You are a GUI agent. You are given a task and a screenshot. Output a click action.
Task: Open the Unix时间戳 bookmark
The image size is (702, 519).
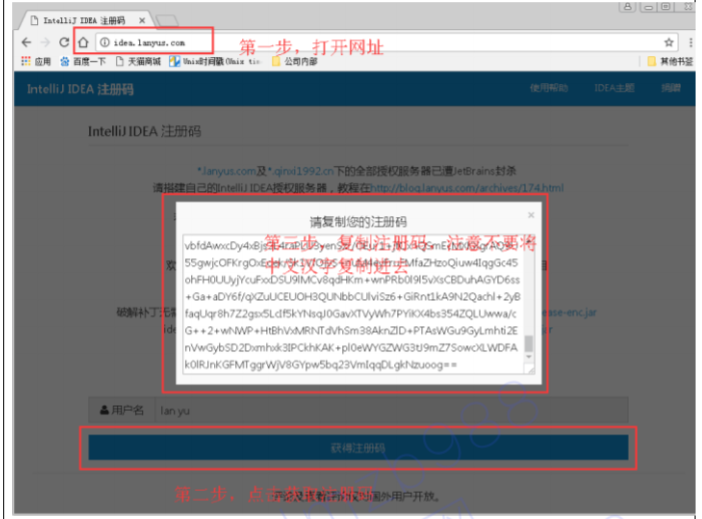pos(215,61)
